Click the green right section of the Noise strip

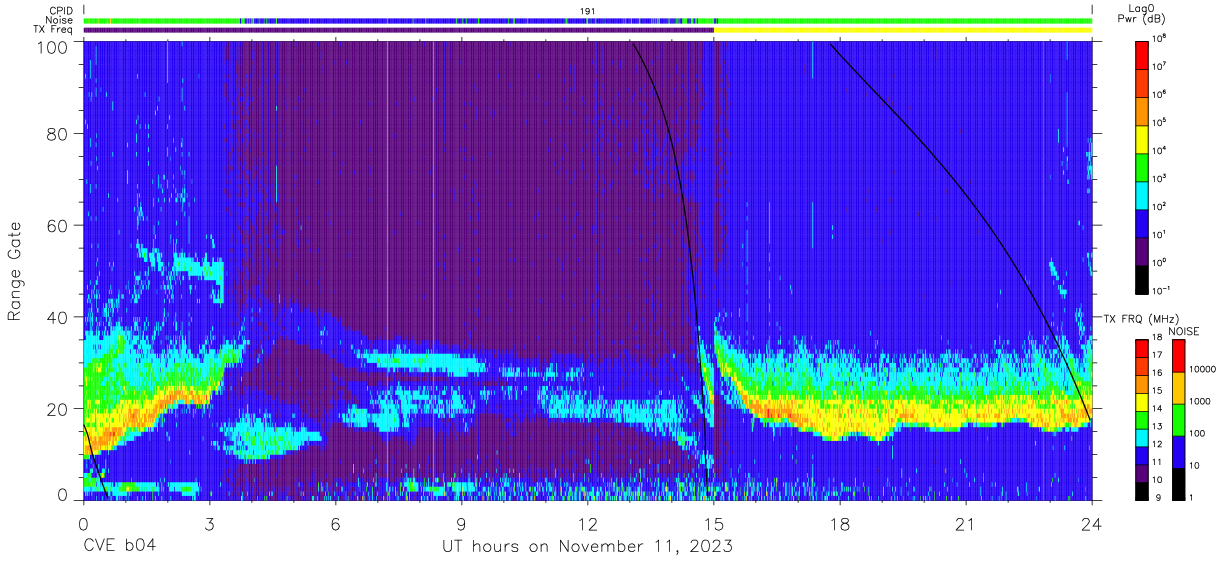(x=903, y=20)
